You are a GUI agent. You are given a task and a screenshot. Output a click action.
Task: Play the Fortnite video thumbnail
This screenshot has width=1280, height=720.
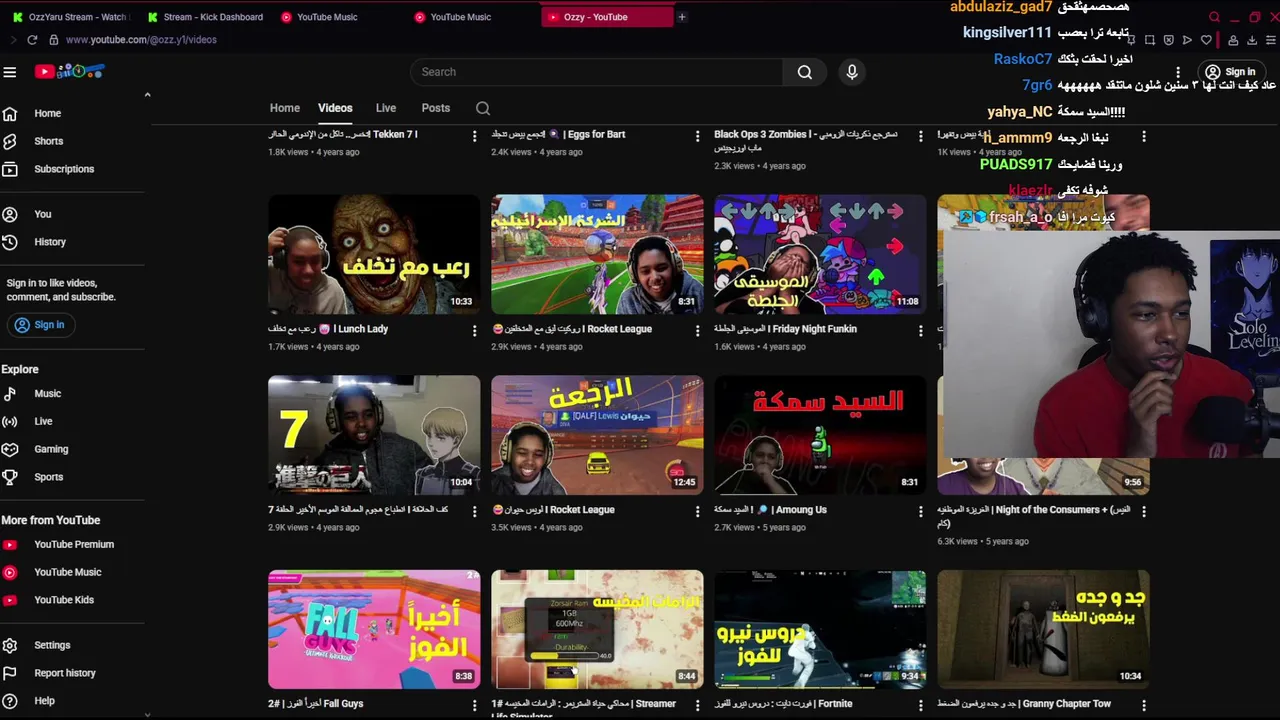coord(820,629)
